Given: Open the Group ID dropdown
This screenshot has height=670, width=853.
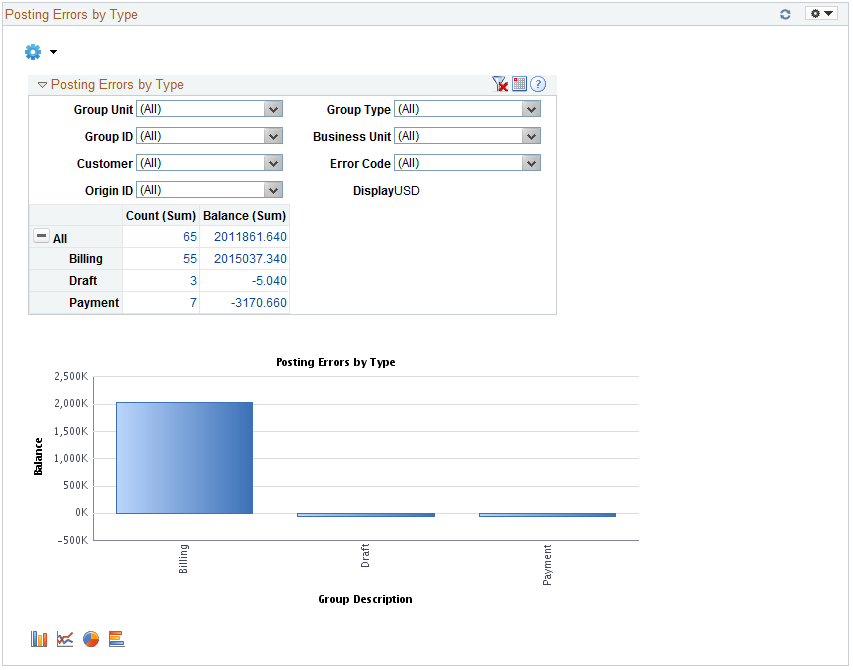Looking at the screenshot, I should (209, 136).
